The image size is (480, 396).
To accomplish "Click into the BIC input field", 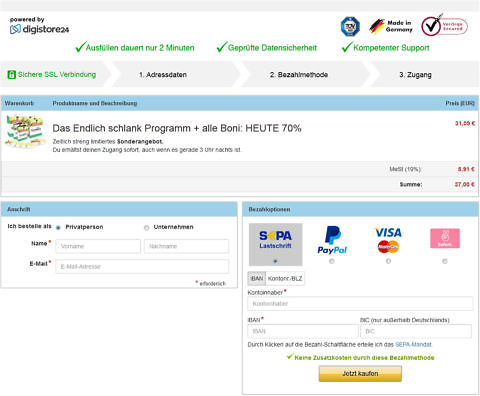I will pos(416,331).
